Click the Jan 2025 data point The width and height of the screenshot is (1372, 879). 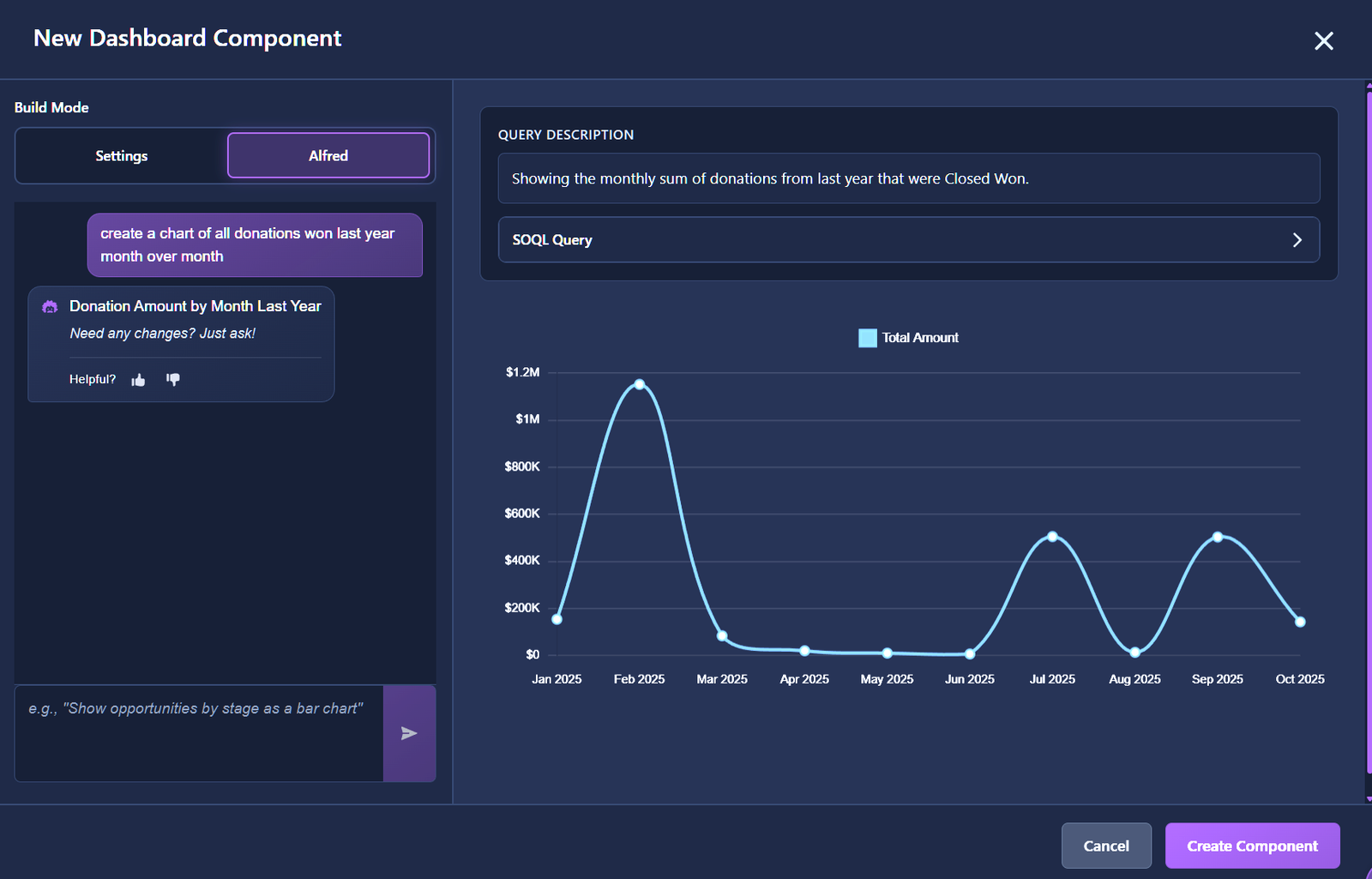(557, 619)
